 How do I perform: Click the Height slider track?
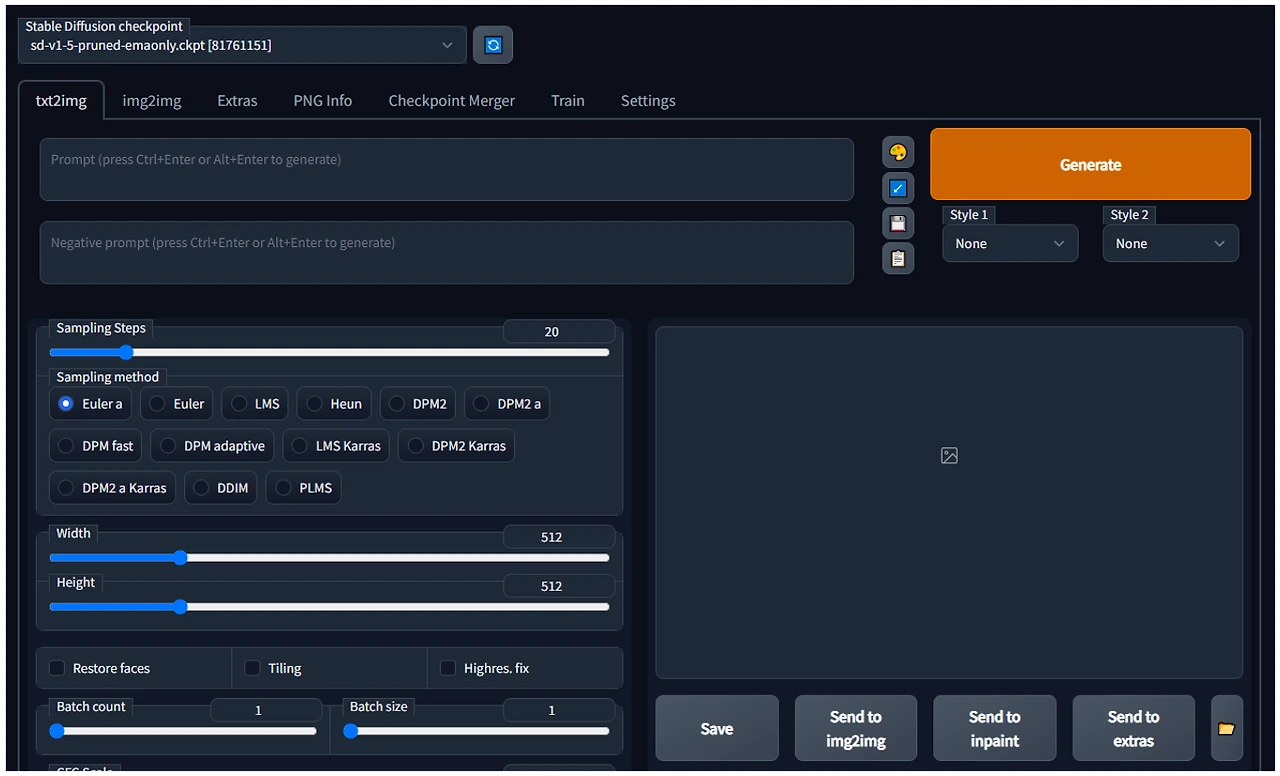(x=329, y=606)
